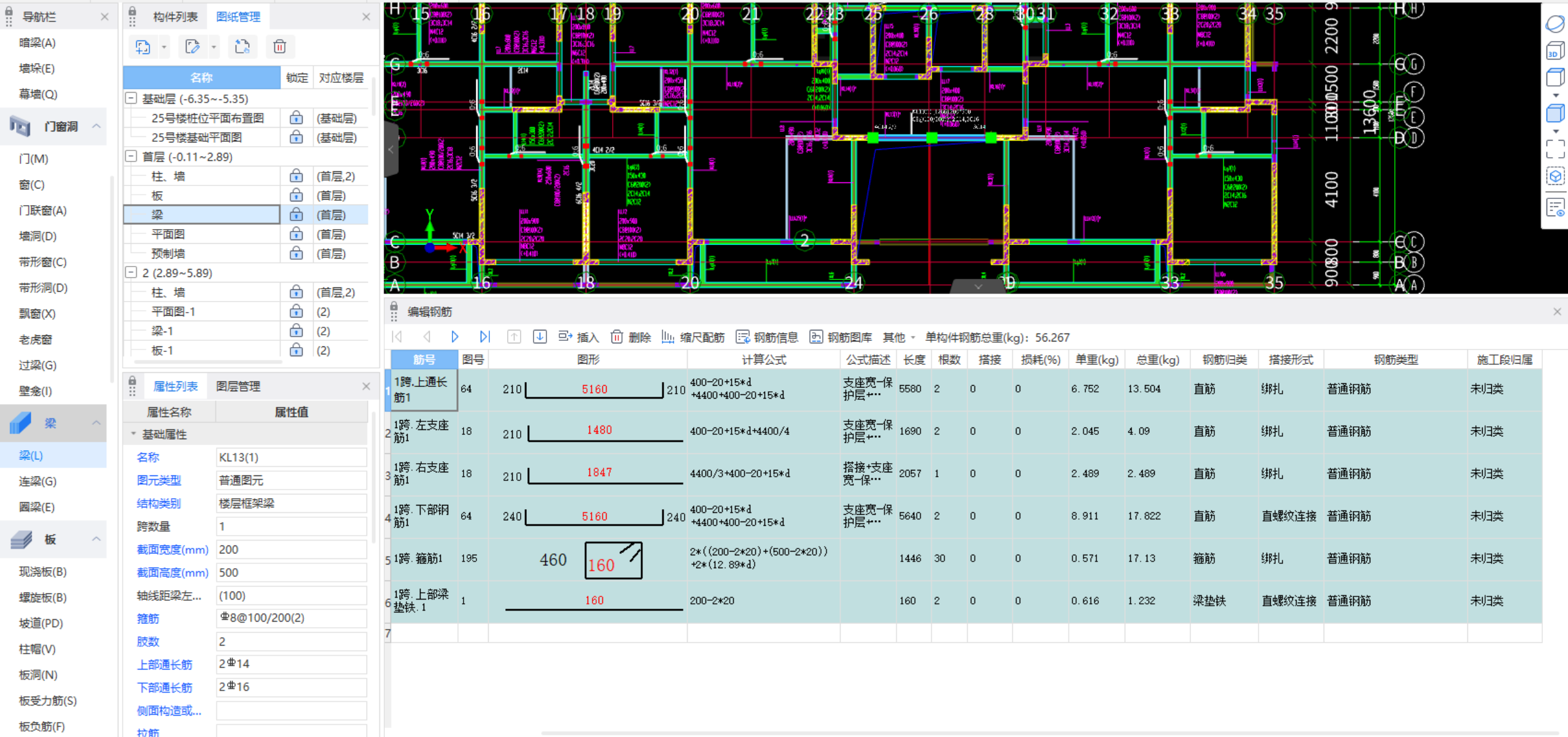
Task: Select 圈梁(E) in navigation
Action: (x=37, y=507)
